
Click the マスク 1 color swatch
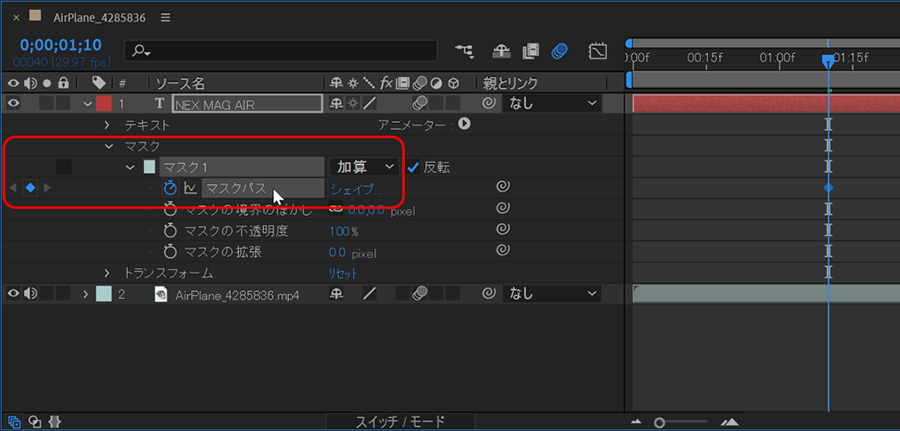click(x=149, y=167)
